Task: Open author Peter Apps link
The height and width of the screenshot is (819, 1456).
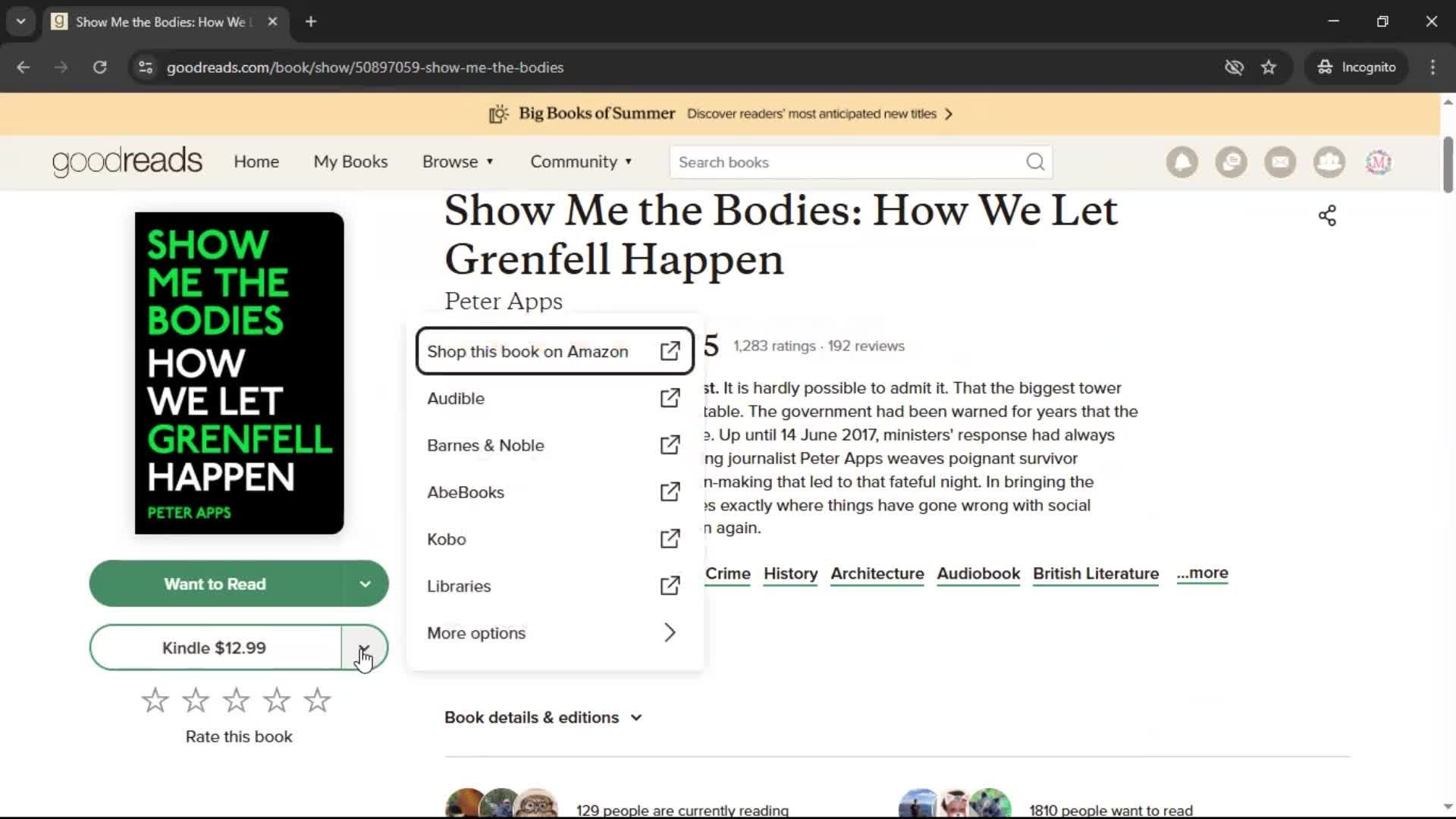Action: pyautogui.click(x=504, y=301)
